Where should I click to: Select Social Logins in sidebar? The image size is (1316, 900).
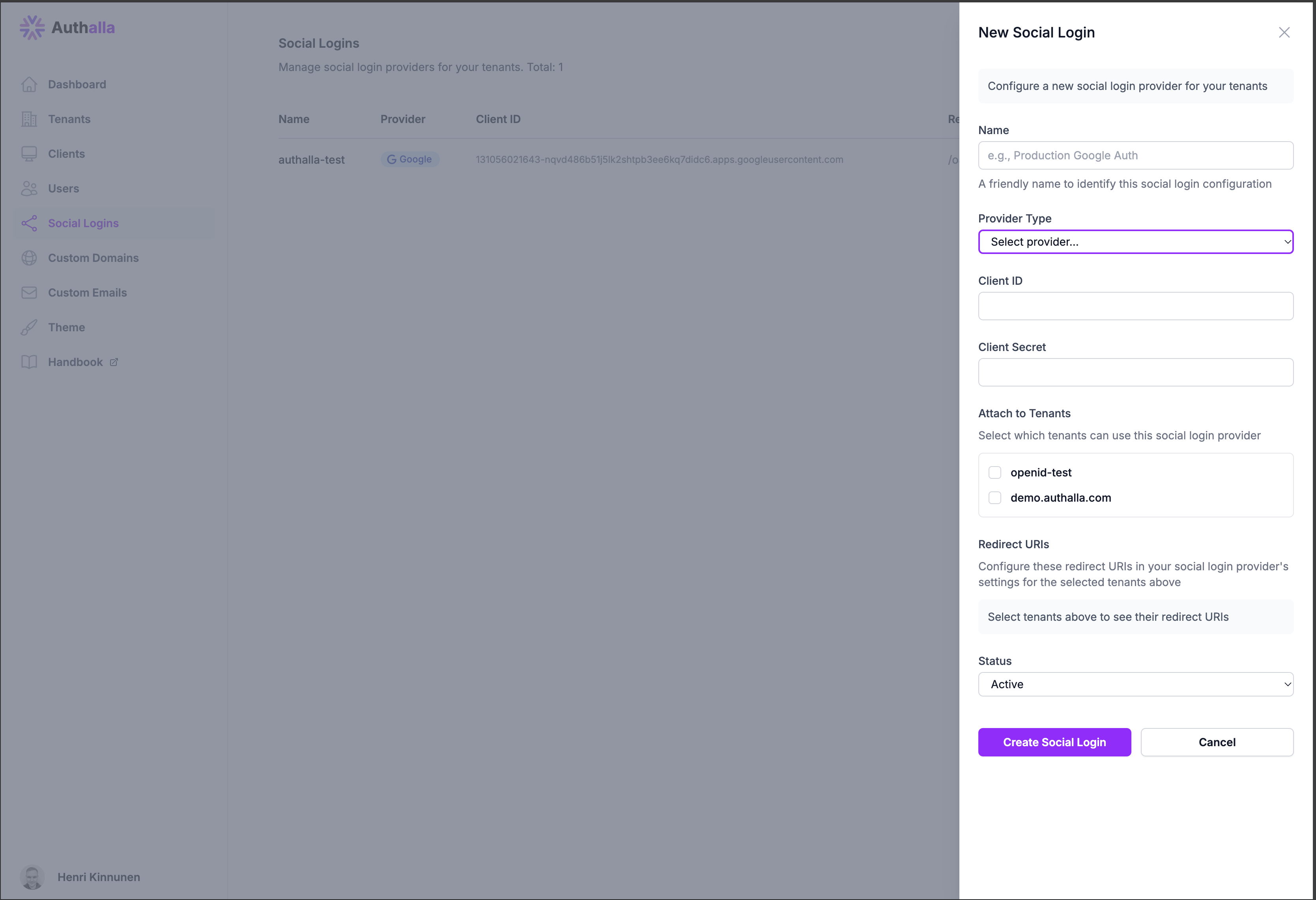tap(83, 223)
